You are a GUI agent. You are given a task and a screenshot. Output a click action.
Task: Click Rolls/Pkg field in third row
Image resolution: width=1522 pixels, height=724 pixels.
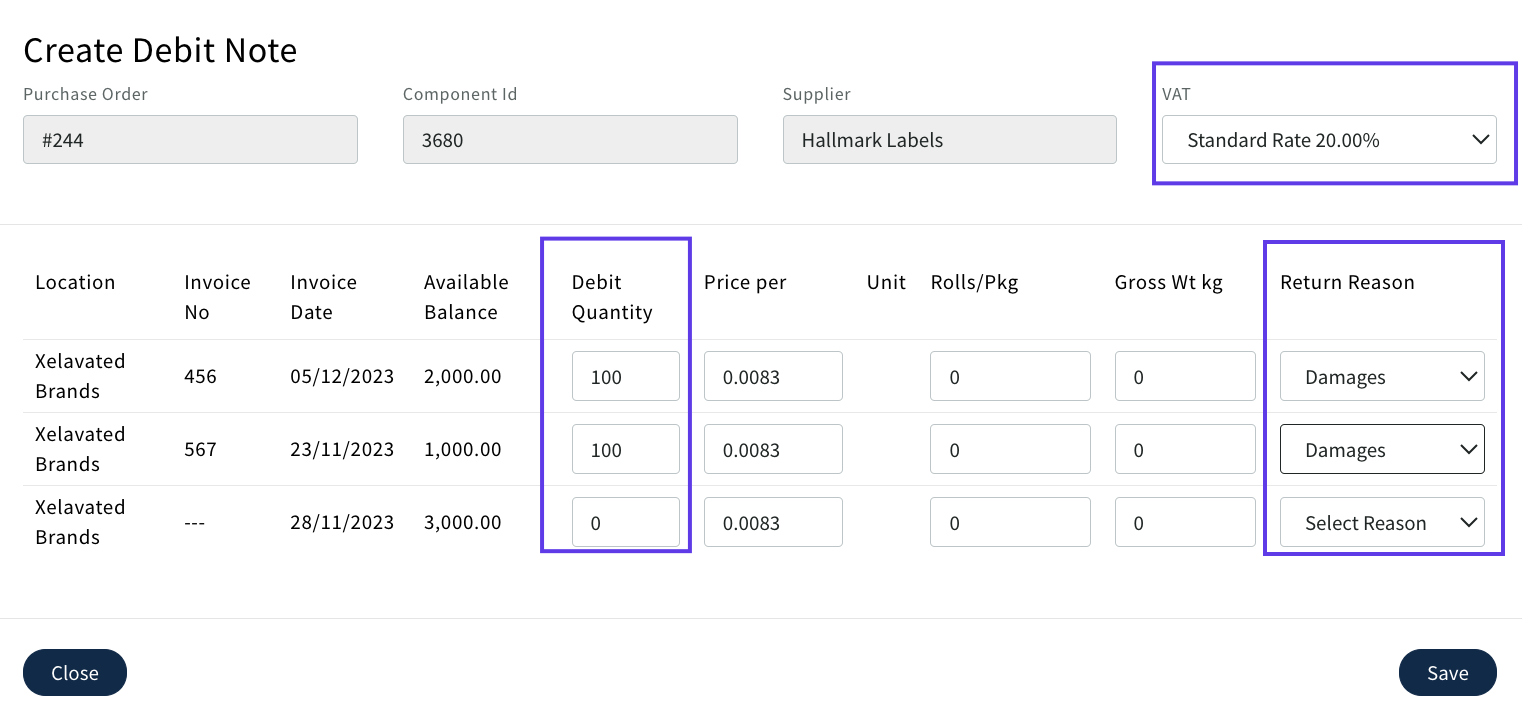(x=1009, y=523)
